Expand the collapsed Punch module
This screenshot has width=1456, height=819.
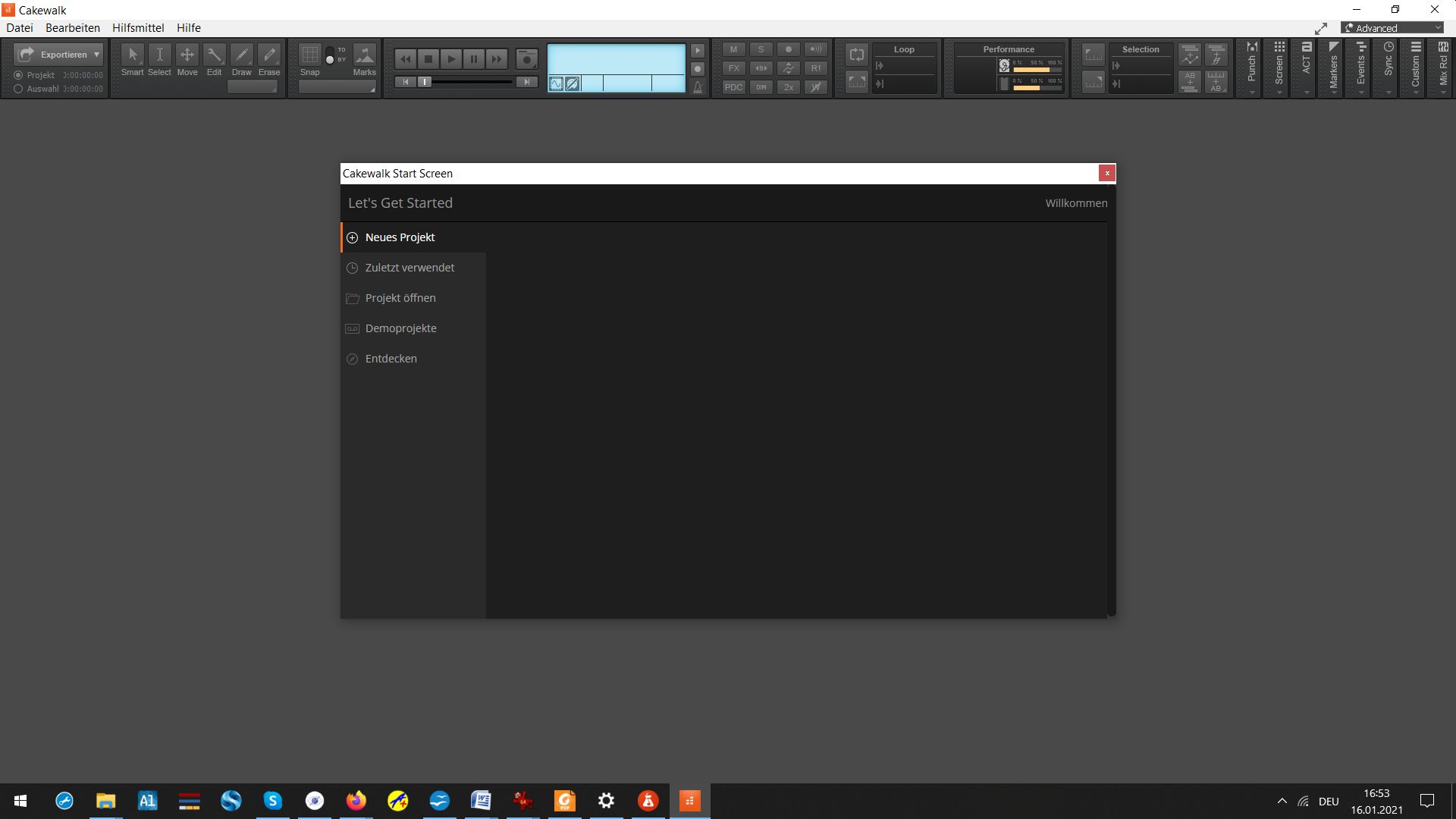pyautogui.click(x=1252, y=68)
